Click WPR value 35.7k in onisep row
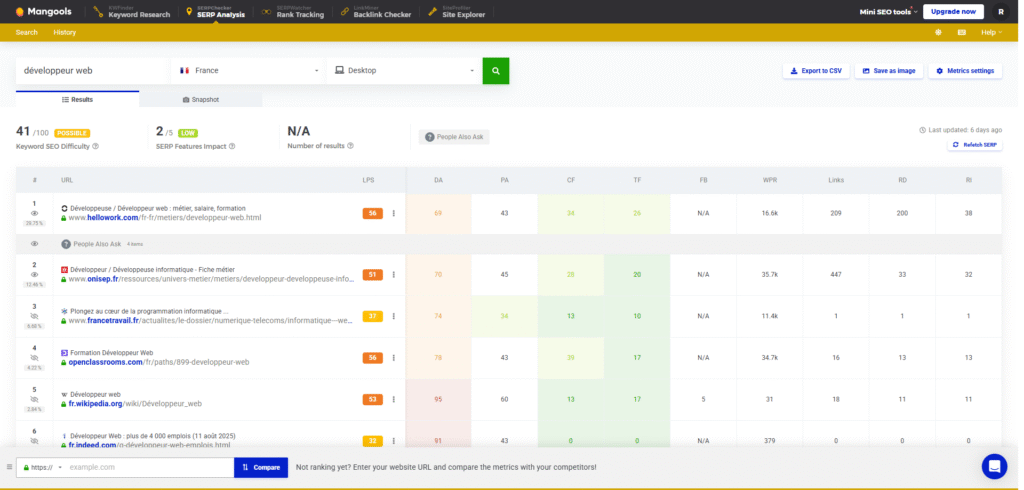The image size is (1024, 490). tap(769, 274)
